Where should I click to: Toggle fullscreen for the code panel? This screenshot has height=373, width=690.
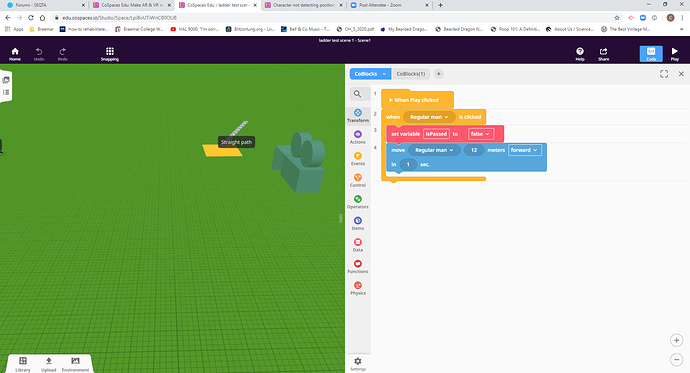[x=664, y=74]
